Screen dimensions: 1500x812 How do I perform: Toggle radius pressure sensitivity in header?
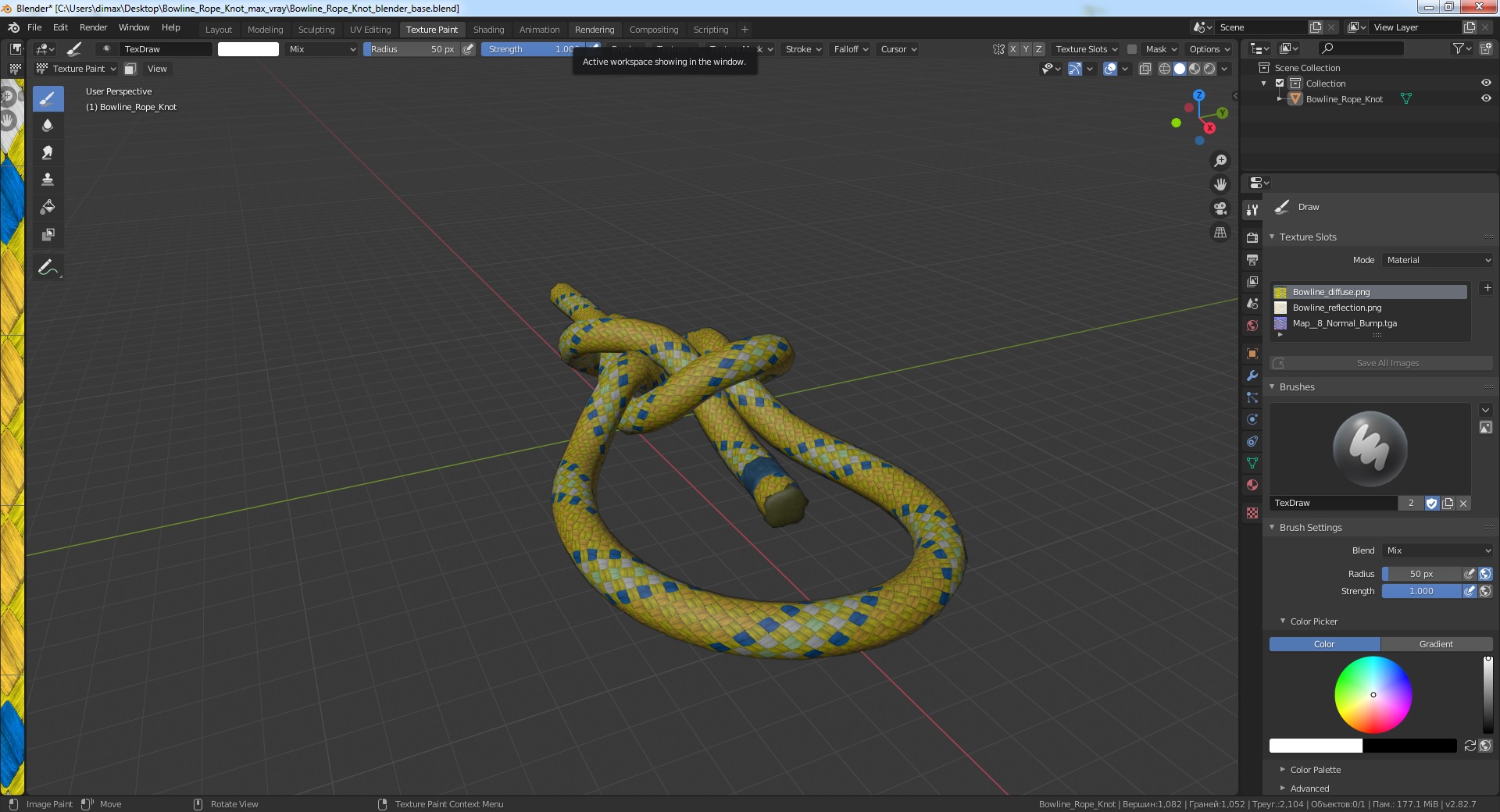coord(468,49)
